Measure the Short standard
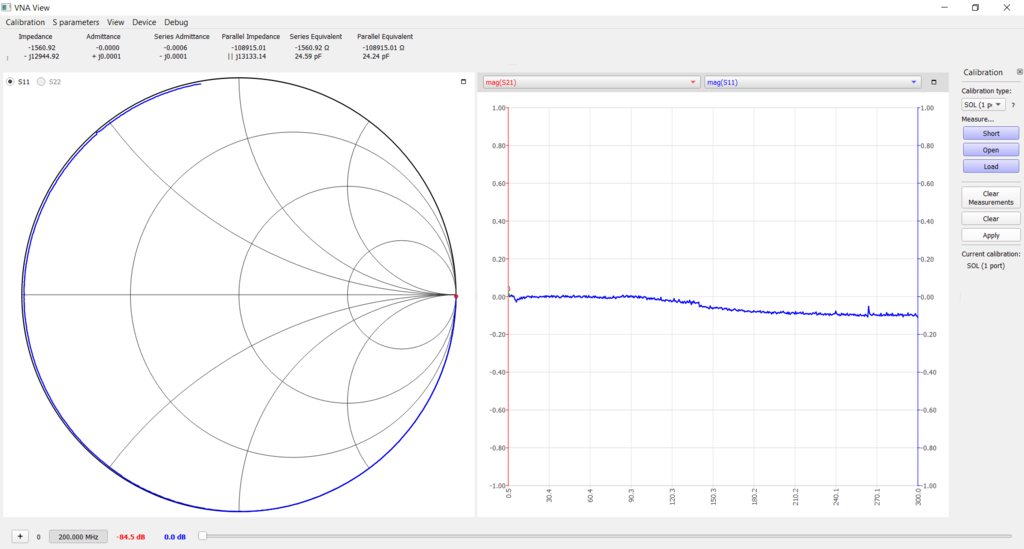1024x549 pixels. click(x=991, y=133)
